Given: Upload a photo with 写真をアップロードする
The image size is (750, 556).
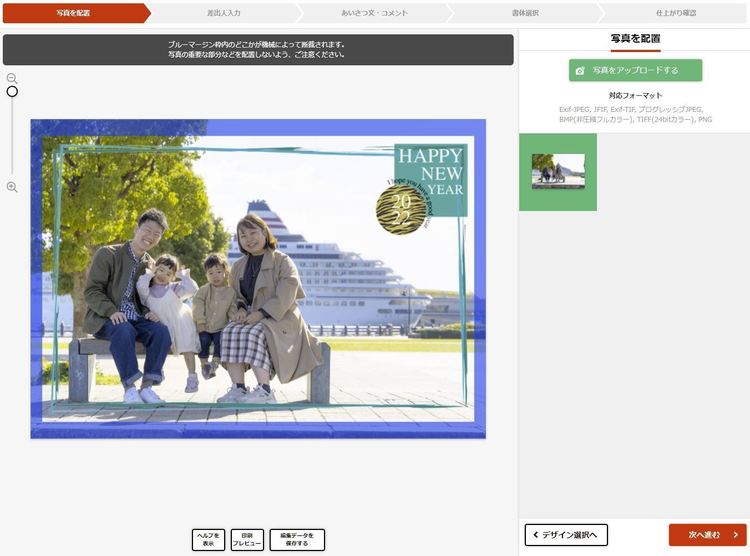Looking at the screenshot, I should 635,71.
